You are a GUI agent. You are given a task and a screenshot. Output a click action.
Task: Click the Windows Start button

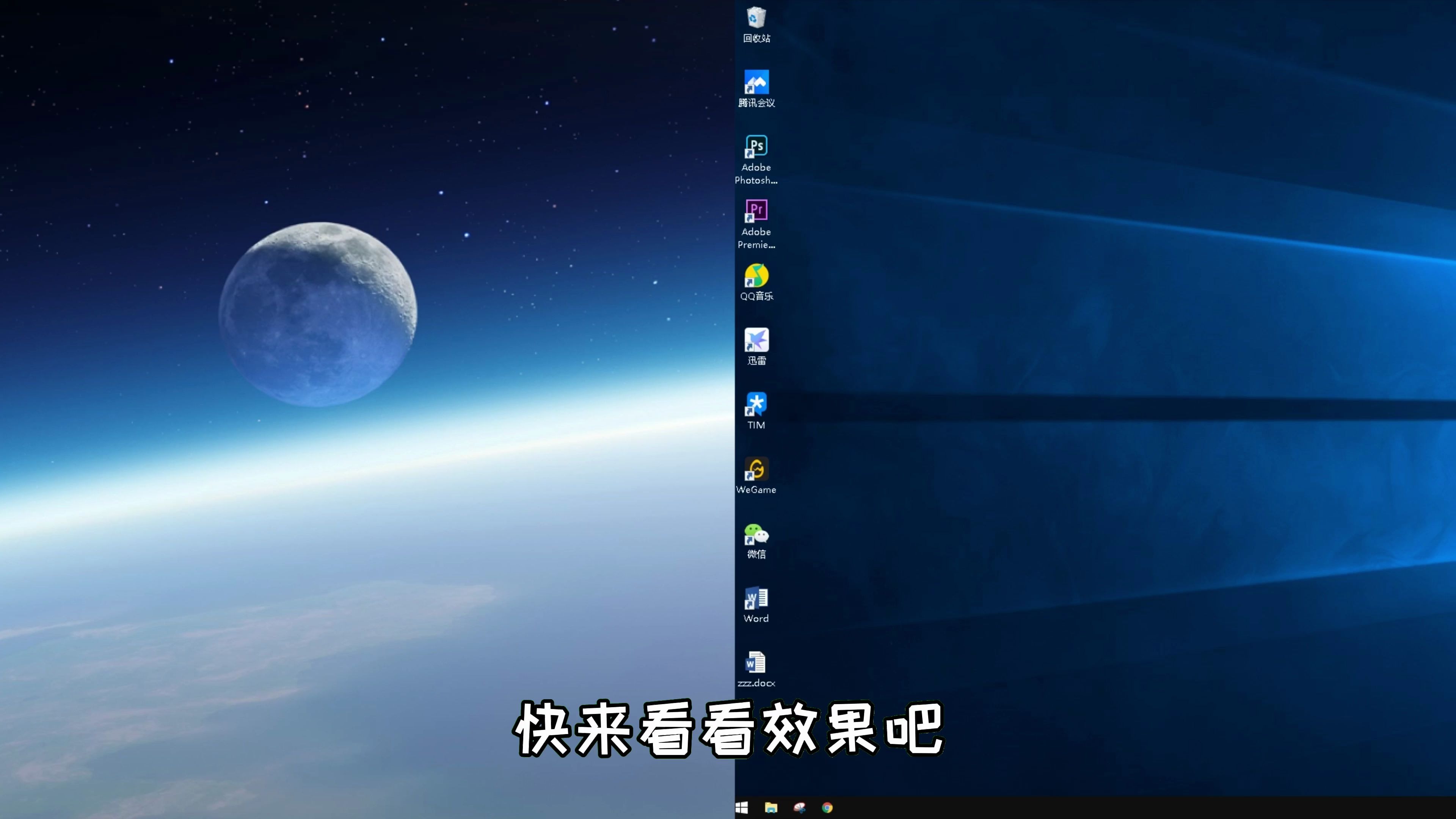click(742, 808)
